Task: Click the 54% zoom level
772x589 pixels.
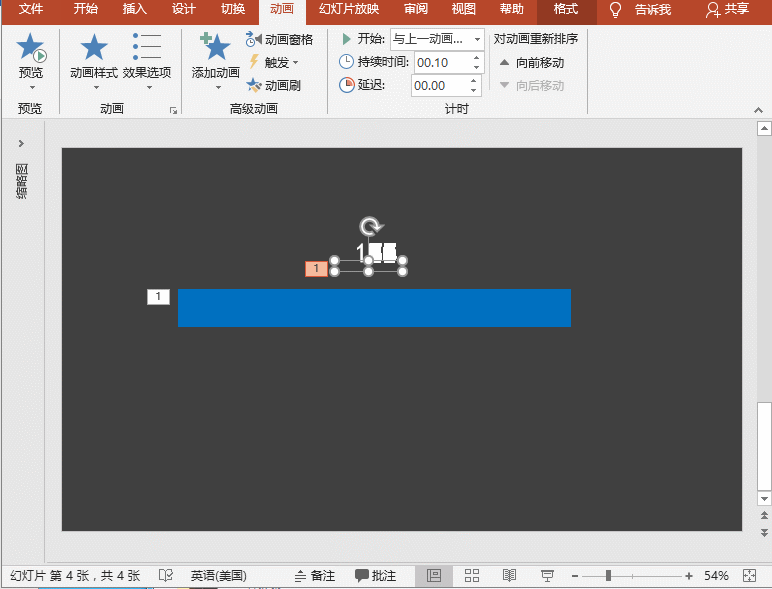Action: tap(716, 575)
